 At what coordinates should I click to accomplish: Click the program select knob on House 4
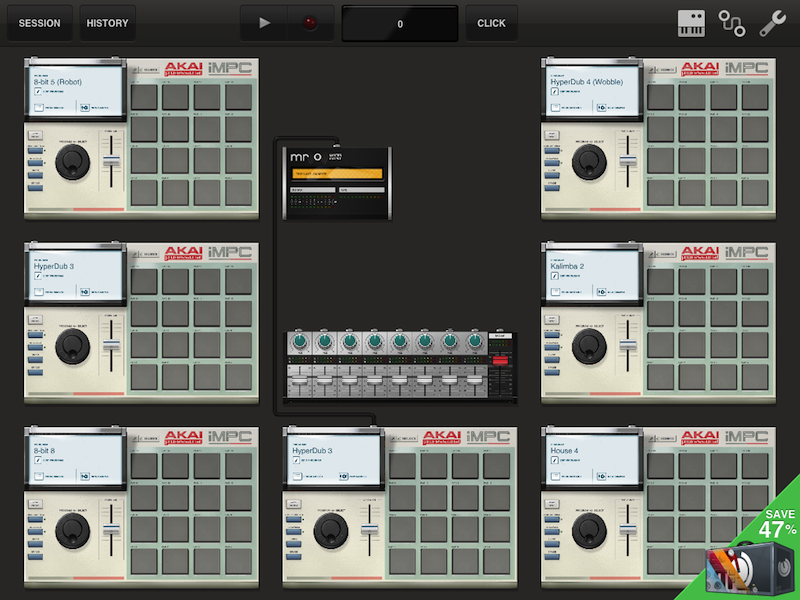click(x=589, y=531)
